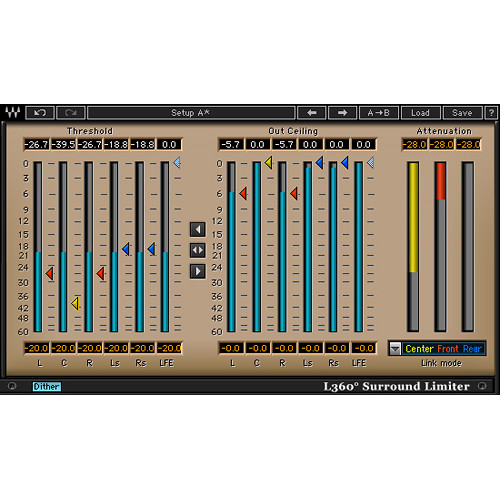Image resolution: width=500 pixels, height=500 pixels.
Task: Click the L threshold value -26.7
Action: click(36, 144)
